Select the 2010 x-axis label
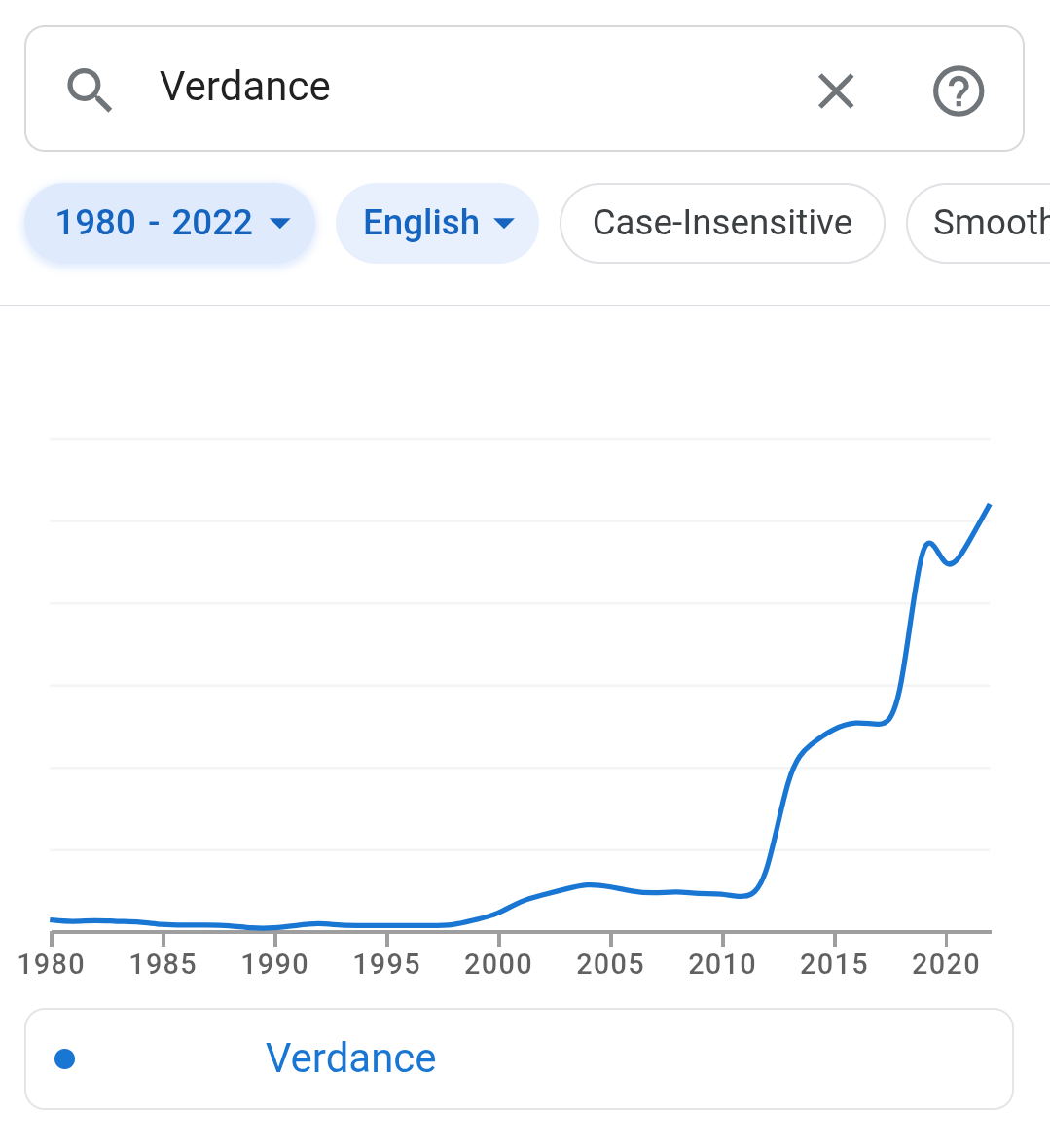This screenshot has height=1148, width=1050. point(722,964)
